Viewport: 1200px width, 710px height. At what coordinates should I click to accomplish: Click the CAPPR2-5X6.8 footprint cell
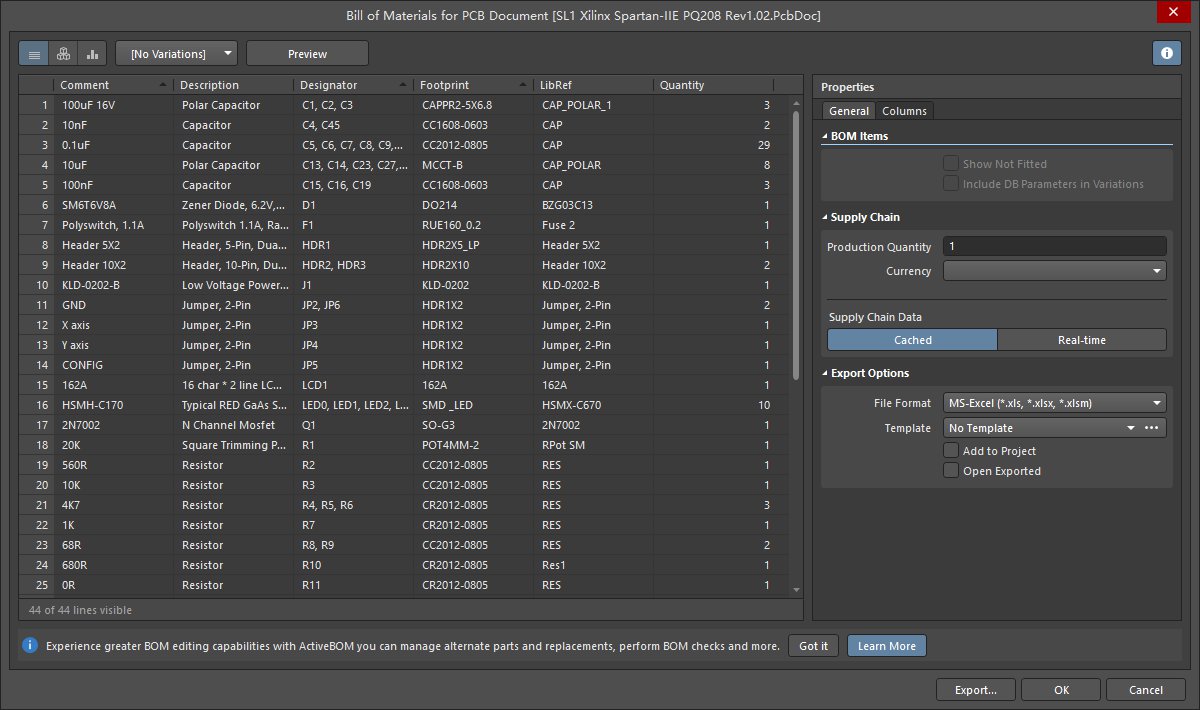pos(474,105)
